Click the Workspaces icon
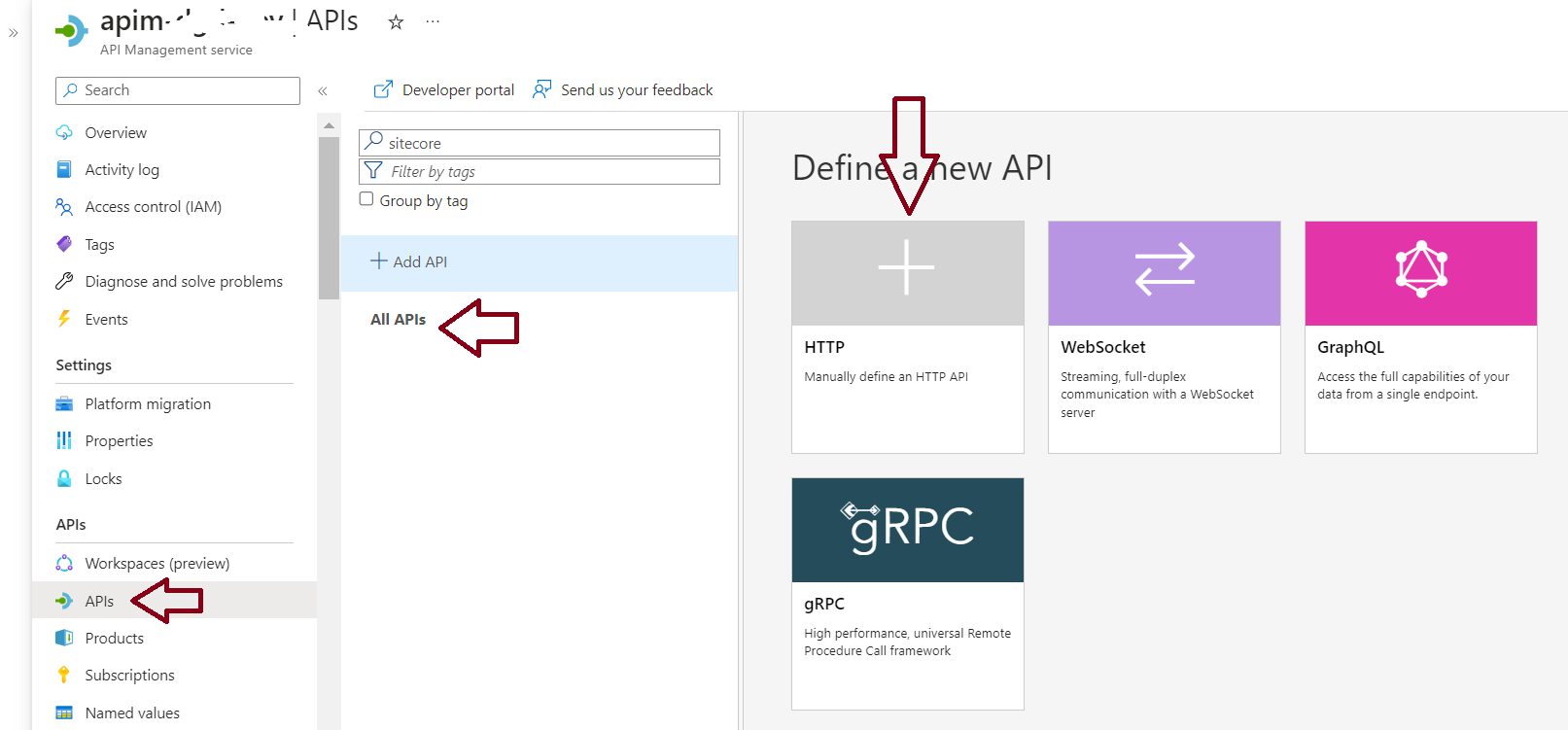1568x730 pixels. point(64,563)
